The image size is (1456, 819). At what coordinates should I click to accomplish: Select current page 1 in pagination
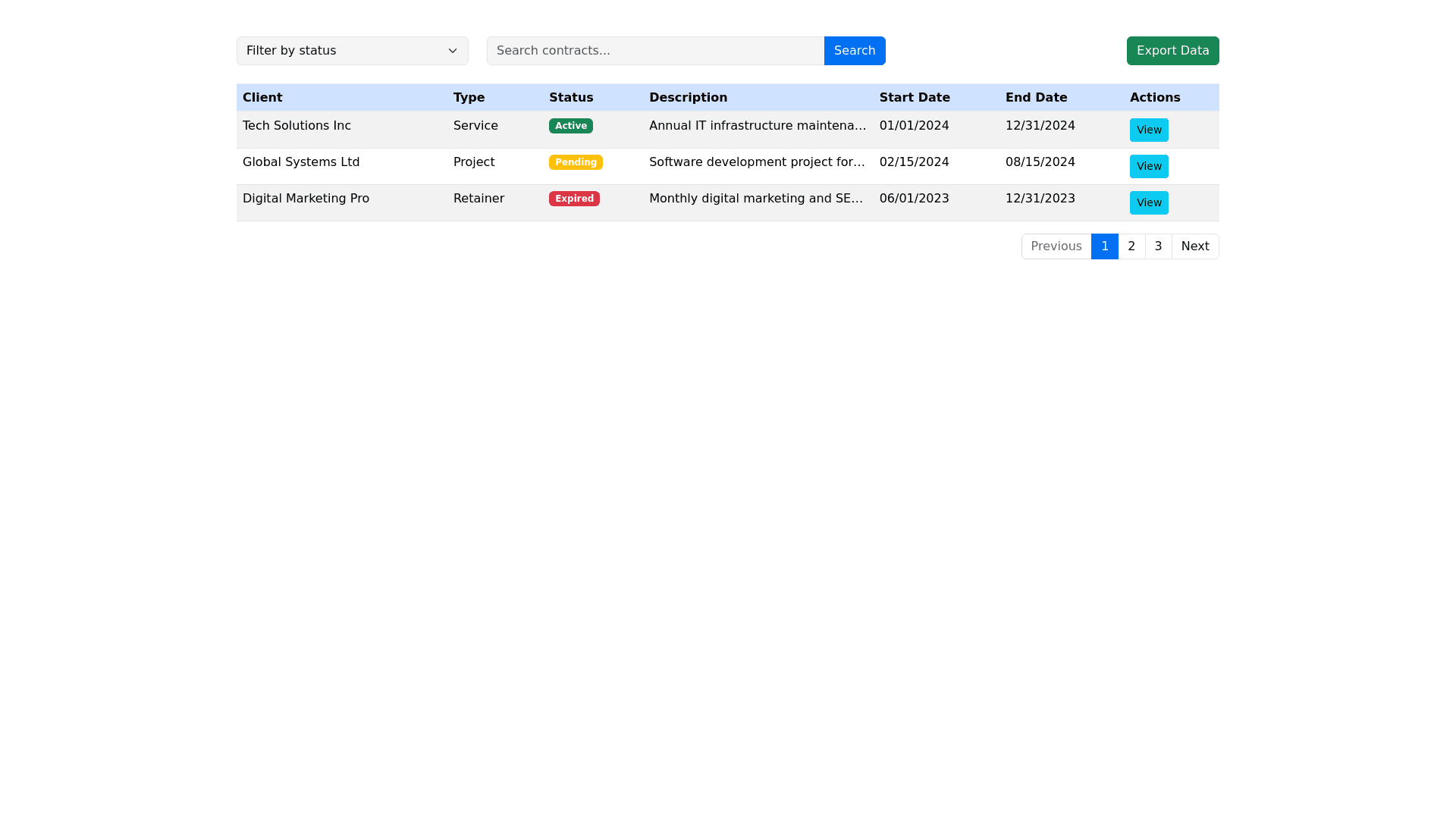coord(1104,246)
